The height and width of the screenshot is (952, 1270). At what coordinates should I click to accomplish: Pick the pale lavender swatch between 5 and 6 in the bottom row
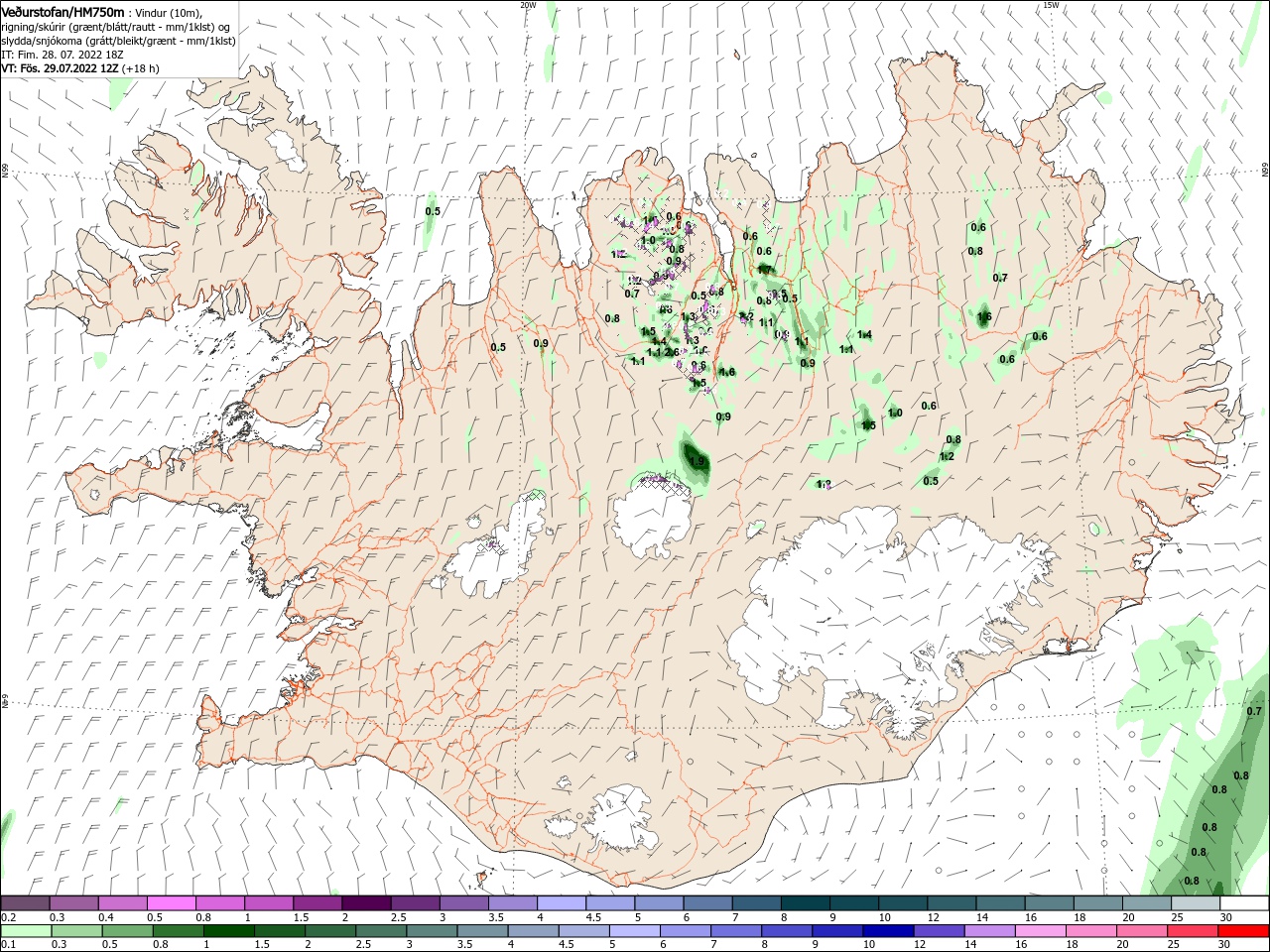click(x=634, y=931)
